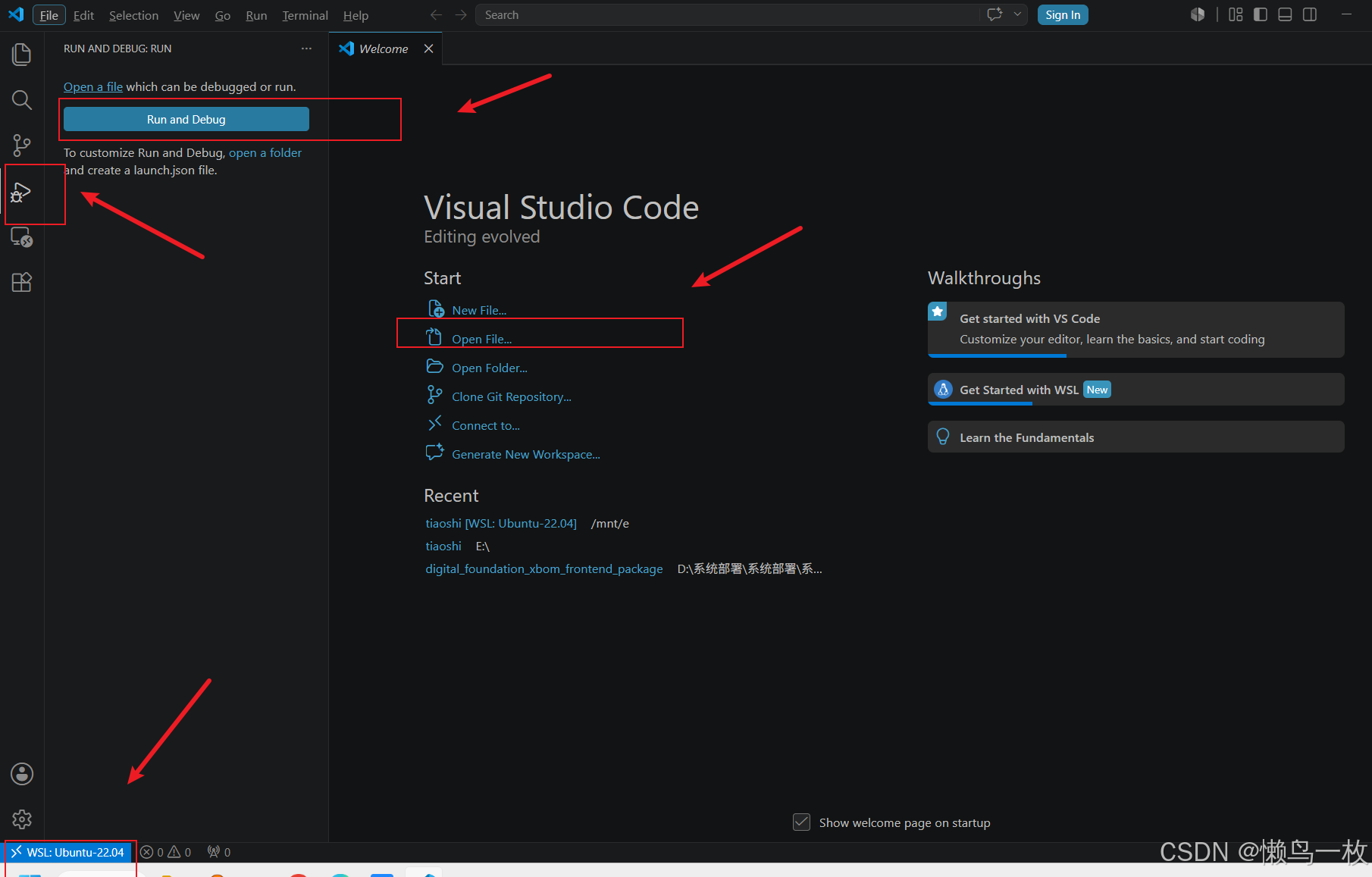Open the Customize Layout control
Image resolution: width=1372 pixels, height=877 pixels.
pyautogui.click(x=1236, y=14)
